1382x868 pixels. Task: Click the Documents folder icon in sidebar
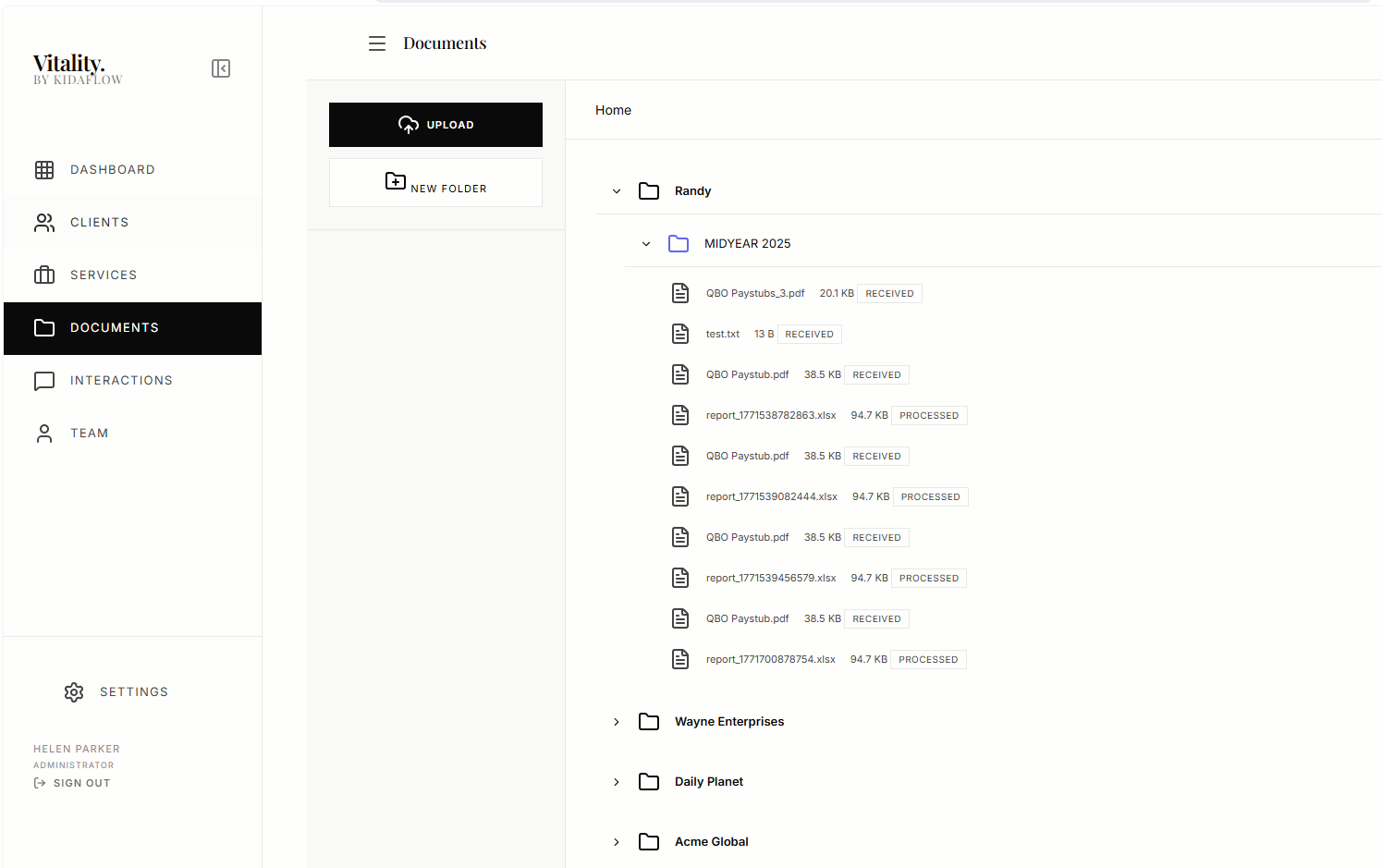click(44, 327)
